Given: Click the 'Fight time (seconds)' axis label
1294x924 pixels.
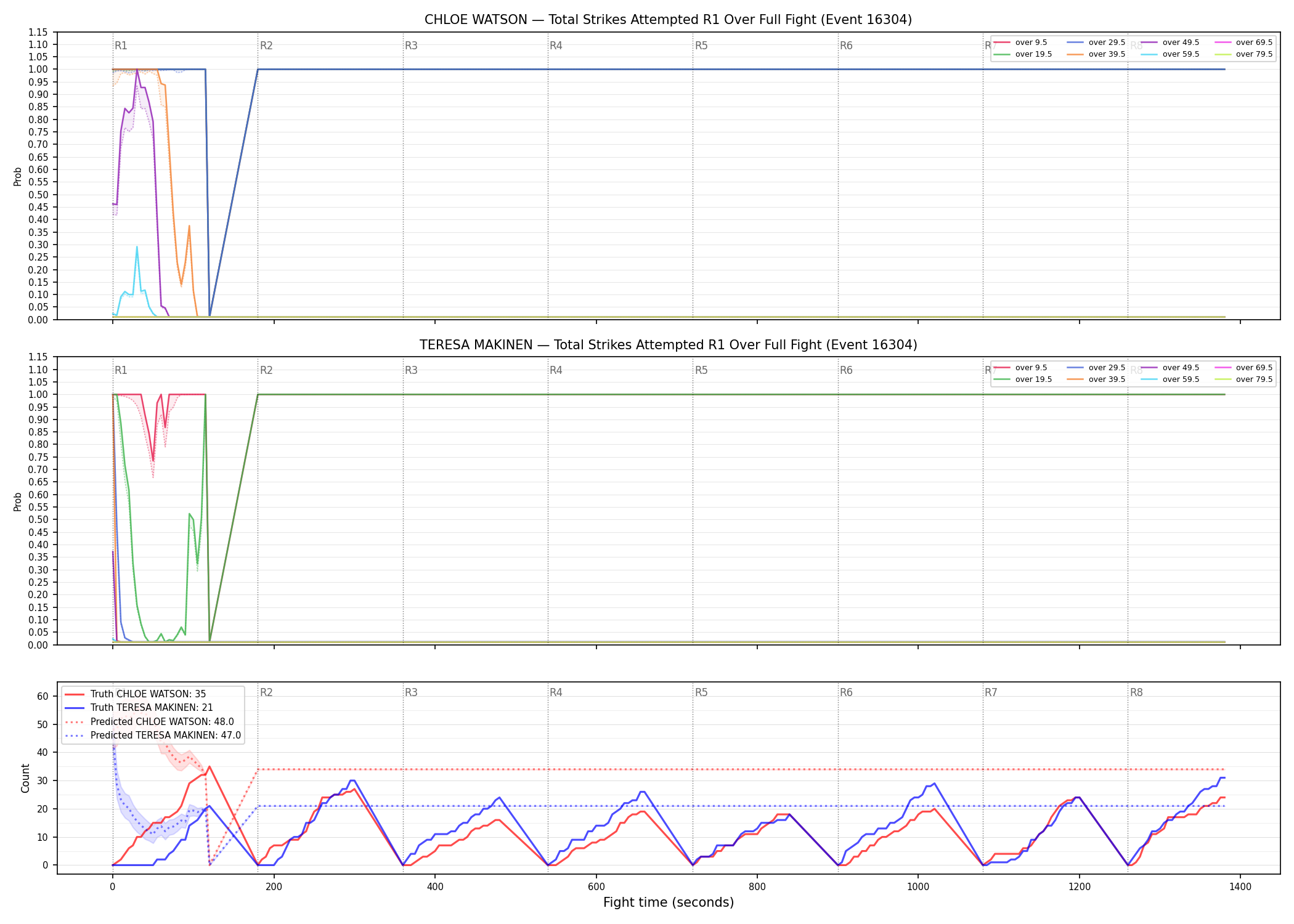Looking at the screenshot, I should pyautogui.click(x=669, y=902).
